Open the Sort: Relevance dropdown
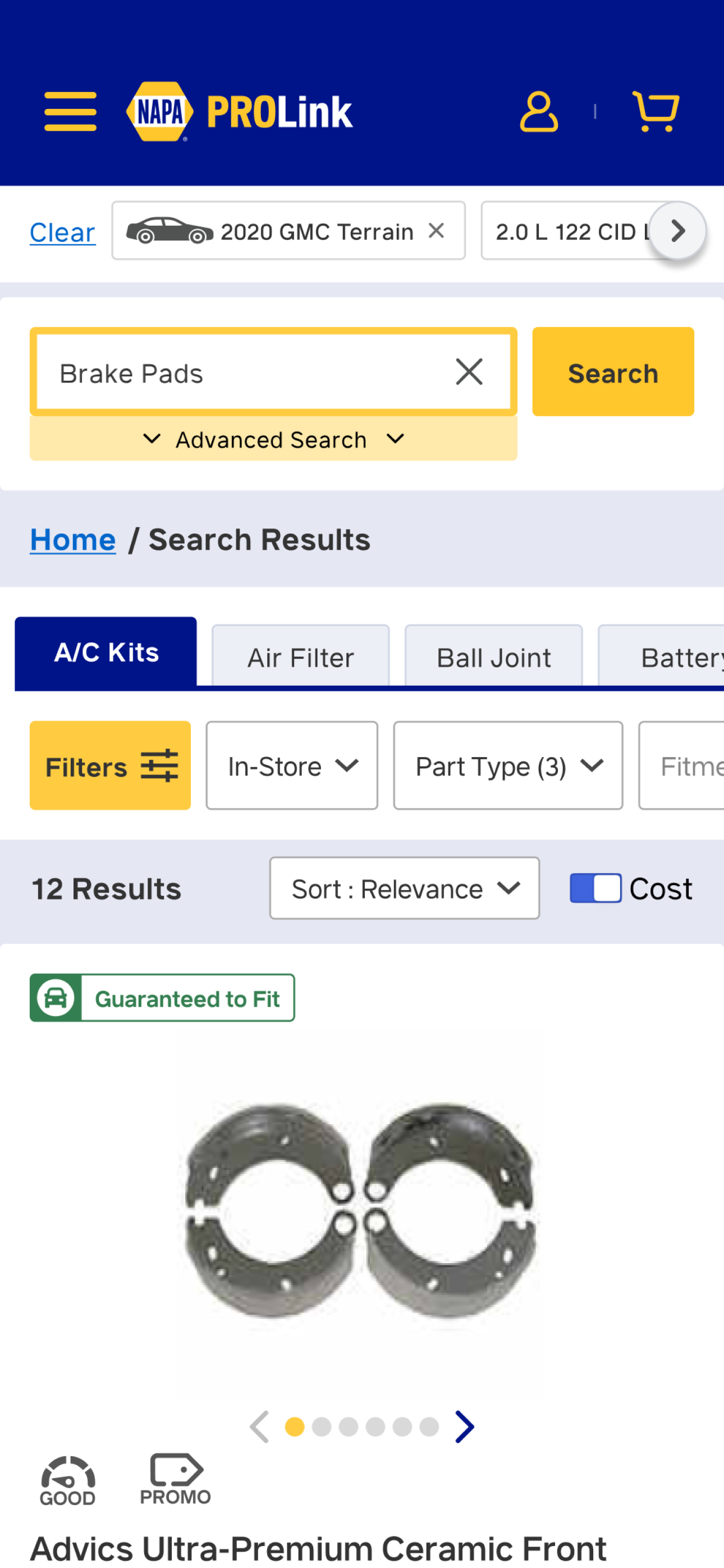This screenshot has height=1568, width=724. coord(405,888)
